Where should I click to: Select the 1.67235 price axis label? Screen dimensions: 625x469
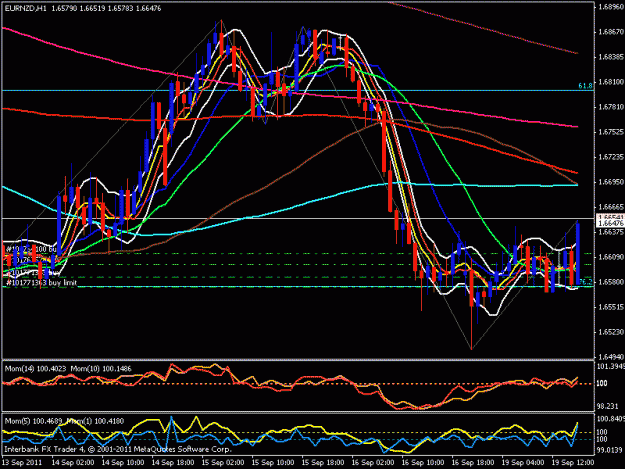611,157
